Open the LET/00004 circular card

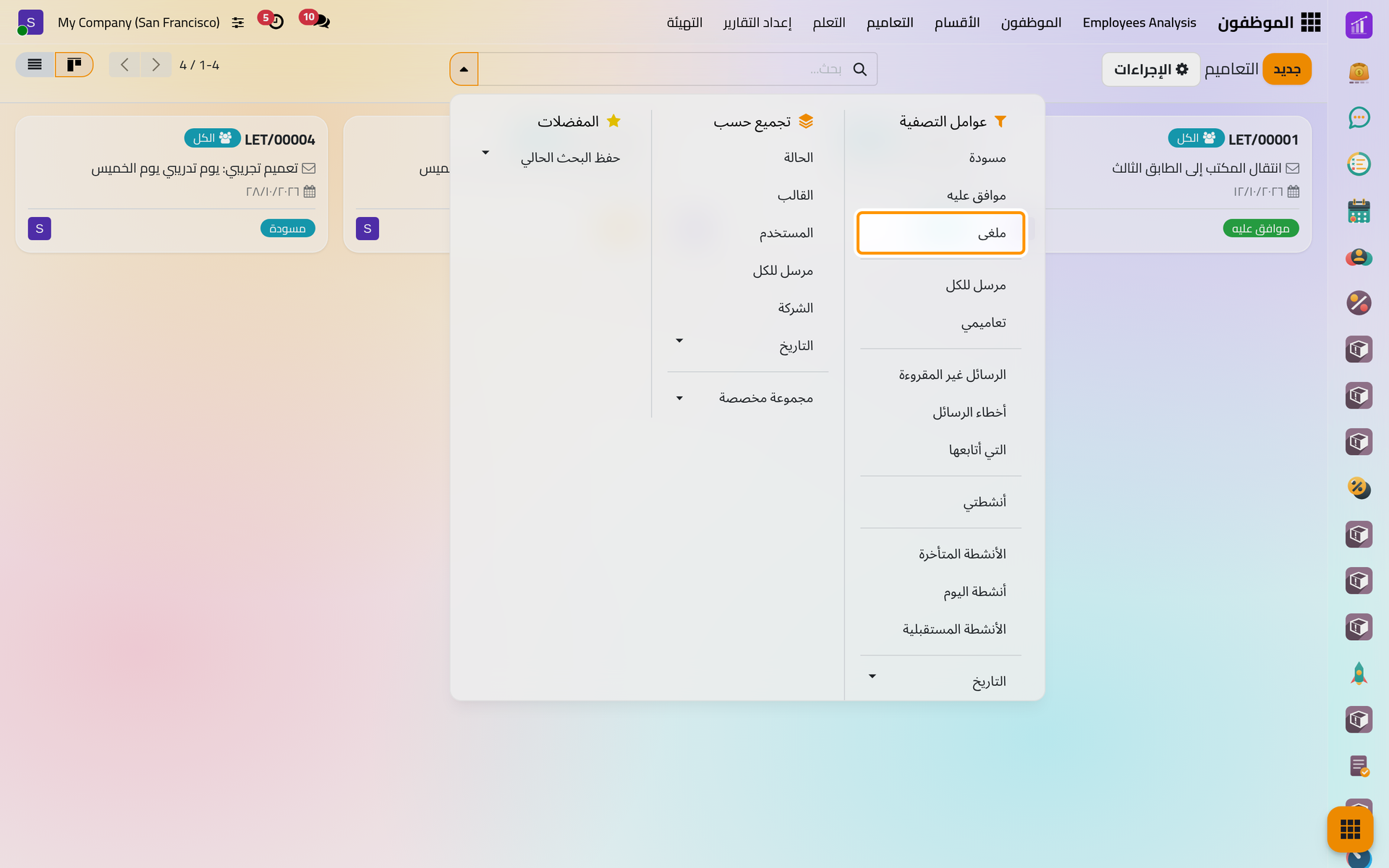click(x=171, y=184)
